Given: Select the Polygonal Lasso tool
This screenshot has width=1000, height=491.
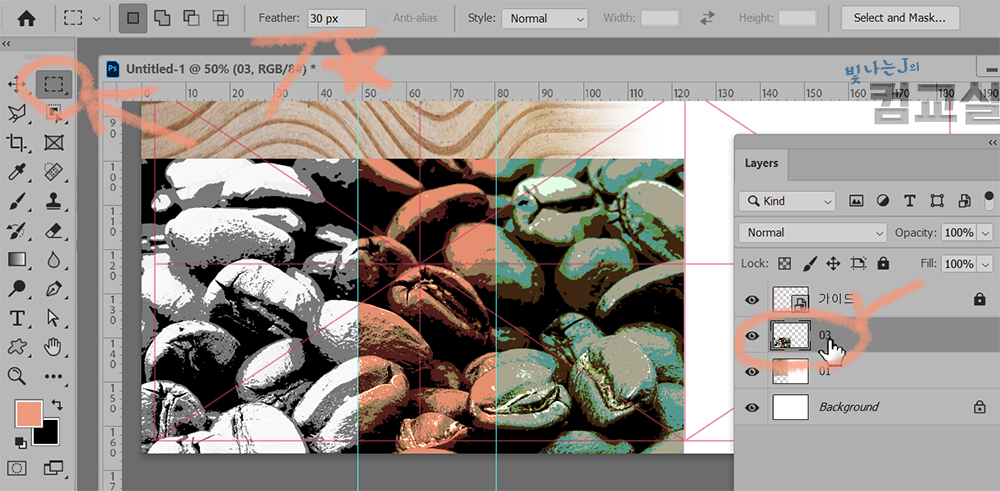Looking at the screenshot, I should (x=16, y=114).
